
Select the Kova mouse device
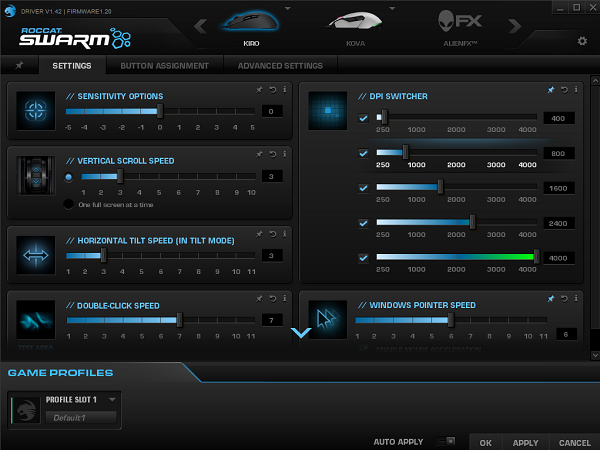click(355, 27)
